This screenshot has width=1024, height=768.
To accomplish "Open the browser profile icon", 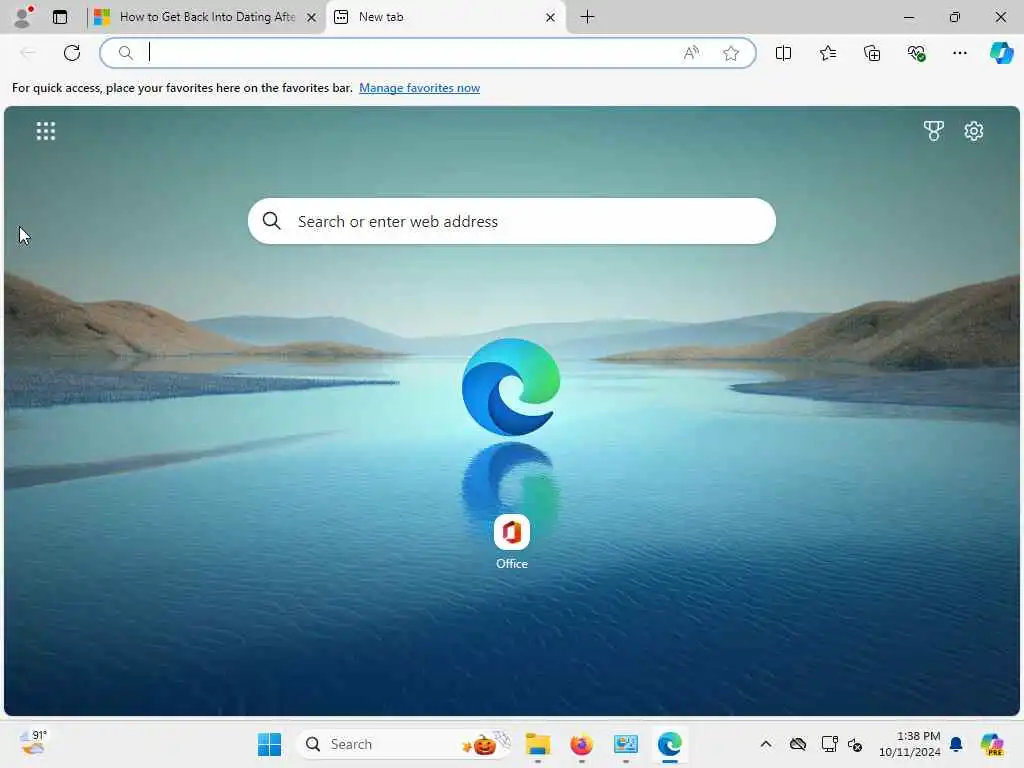I will (x=23, y=17).
